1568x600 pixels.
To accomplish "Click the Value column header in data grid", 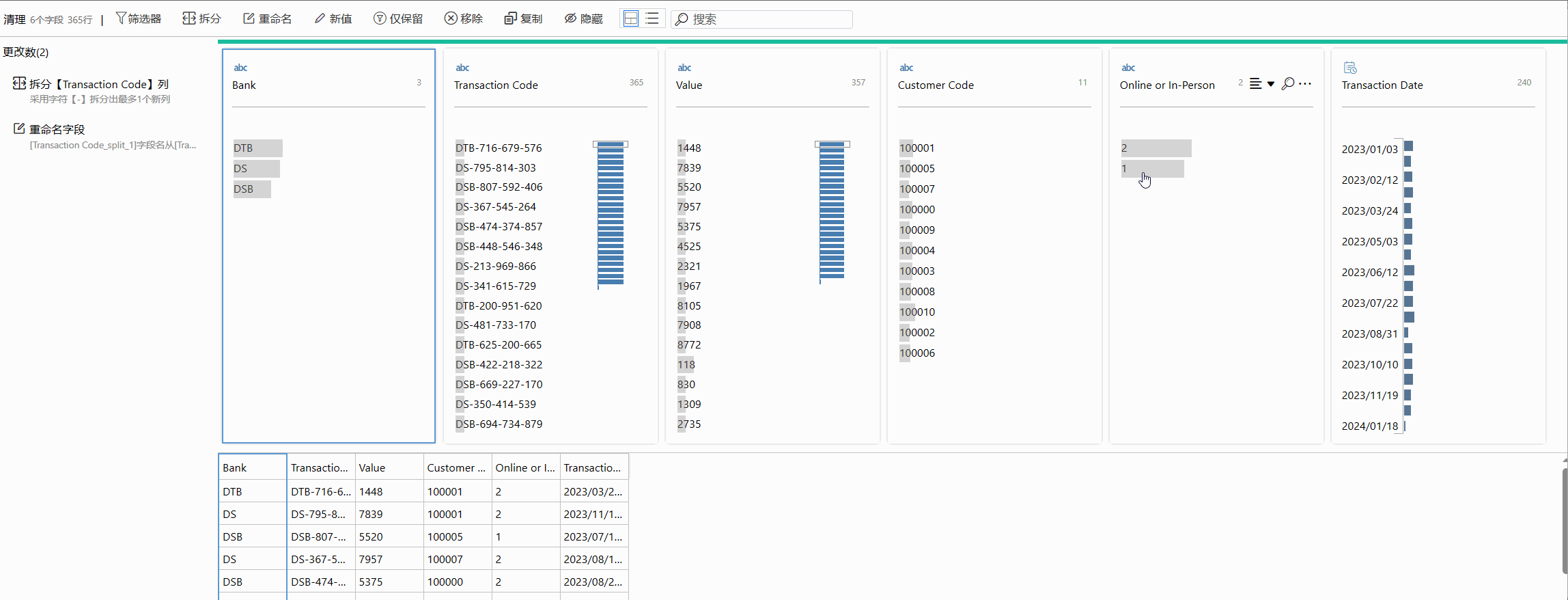I will click(389, 467).
